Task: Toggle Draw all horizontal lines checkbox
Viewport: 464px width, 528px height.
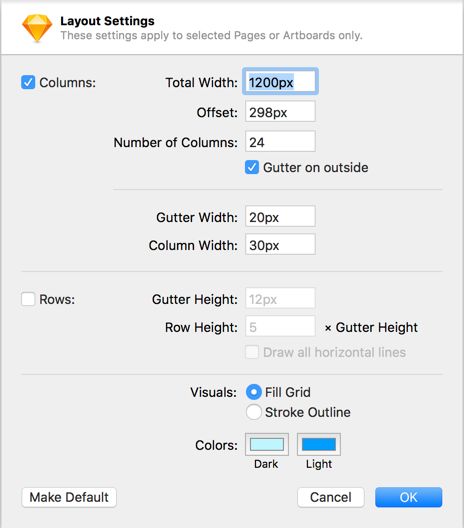Action: 252,352
